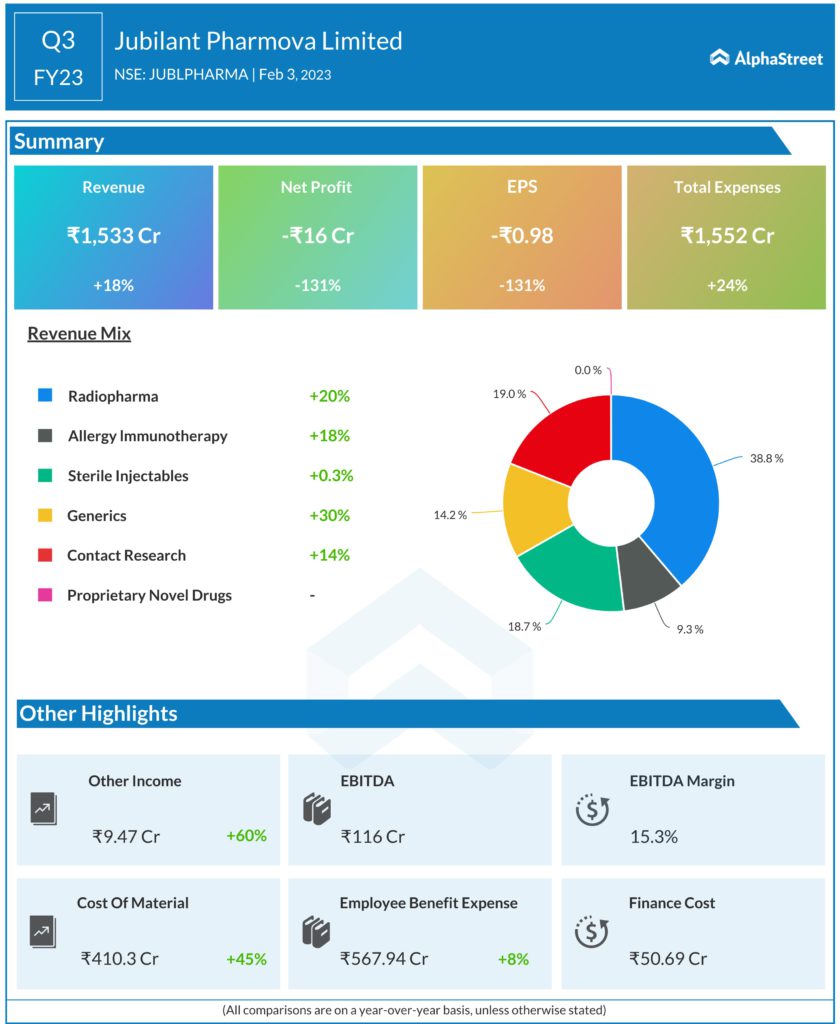Select the Q3 FY23 quarter badge
The height and width of the screenshot is (1024, 840).
[x=58, y=58]
